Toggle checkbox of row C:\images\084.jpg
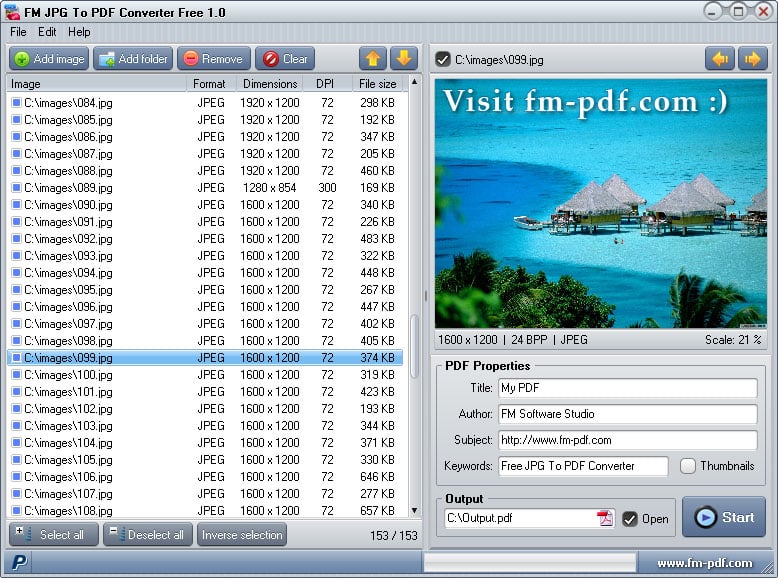Viewport: 778px width, 578px height. [x=16, y=103]
